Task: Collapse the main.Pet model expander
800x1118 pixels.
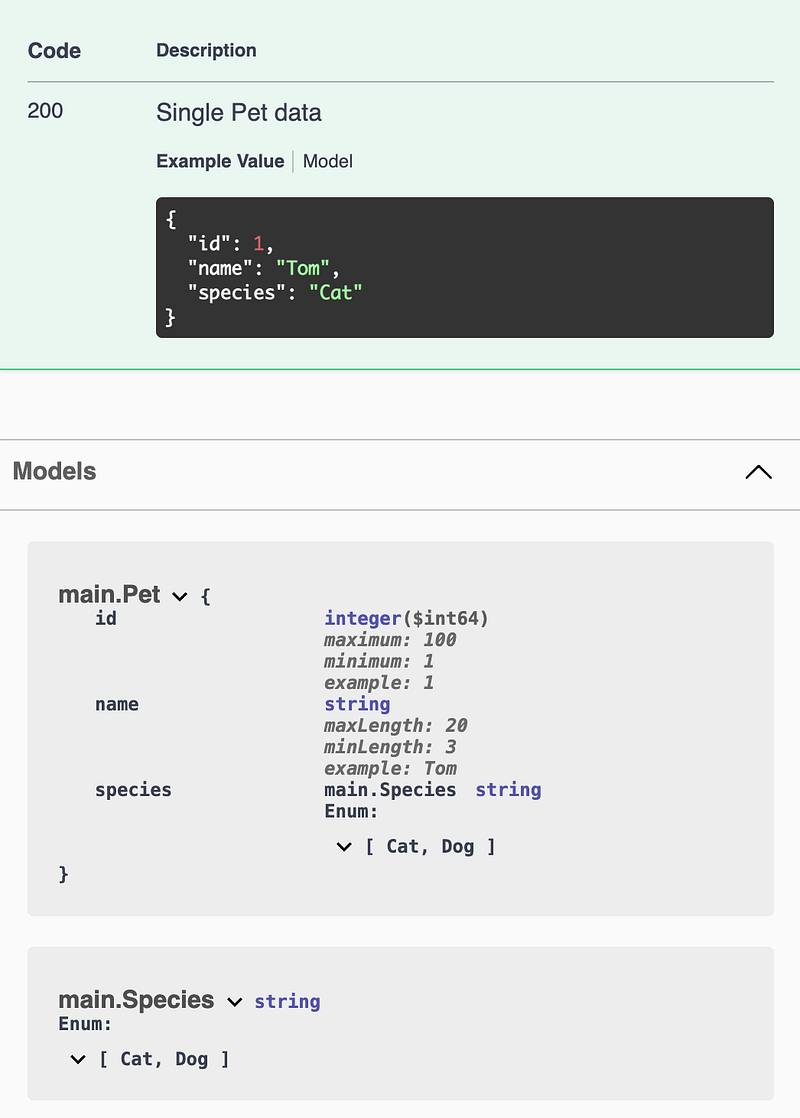Action: coord(180,595)
